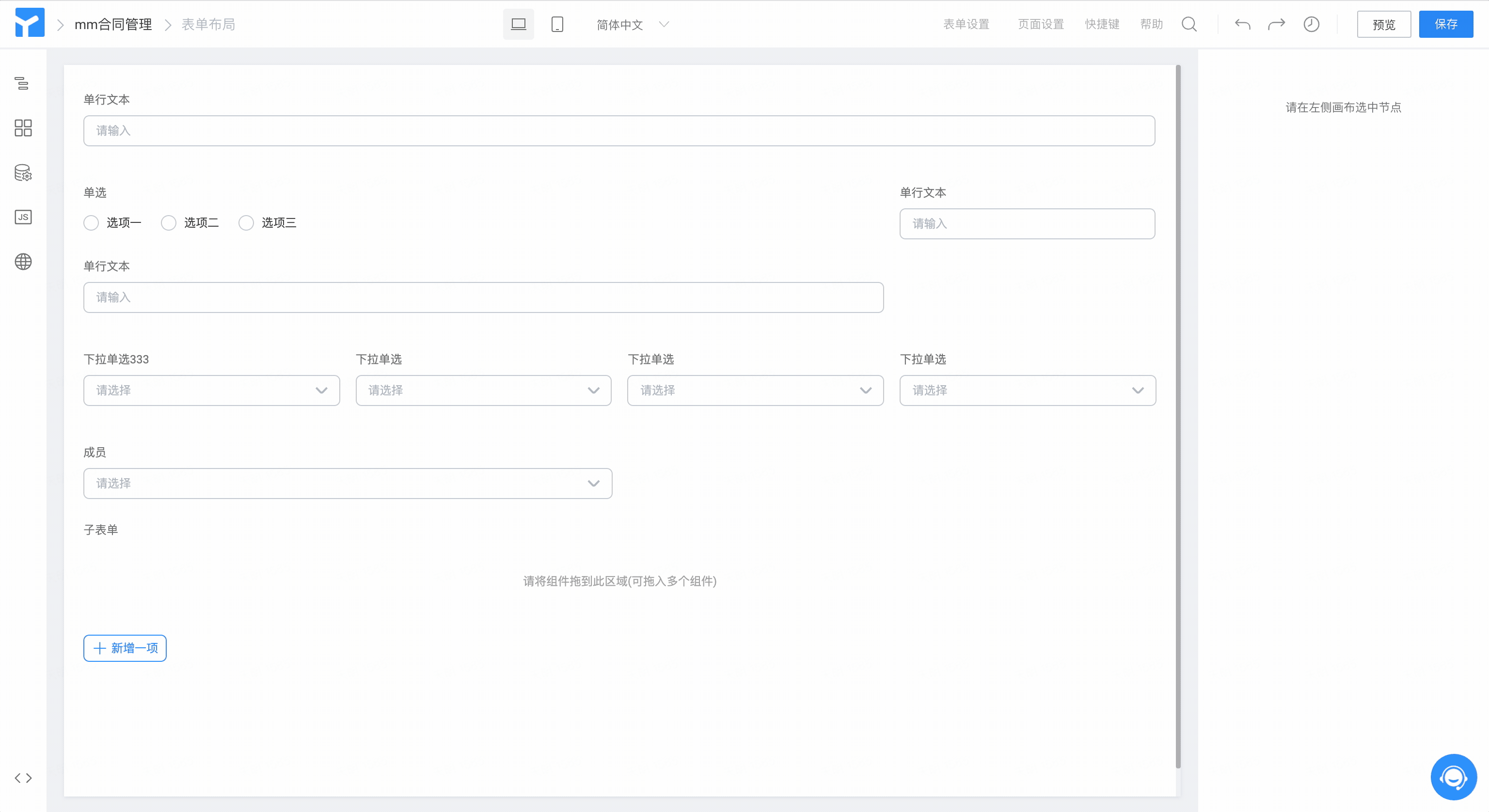Open the JS action panel
This screenshot has width=1489, height=812.
coord(23,218)
